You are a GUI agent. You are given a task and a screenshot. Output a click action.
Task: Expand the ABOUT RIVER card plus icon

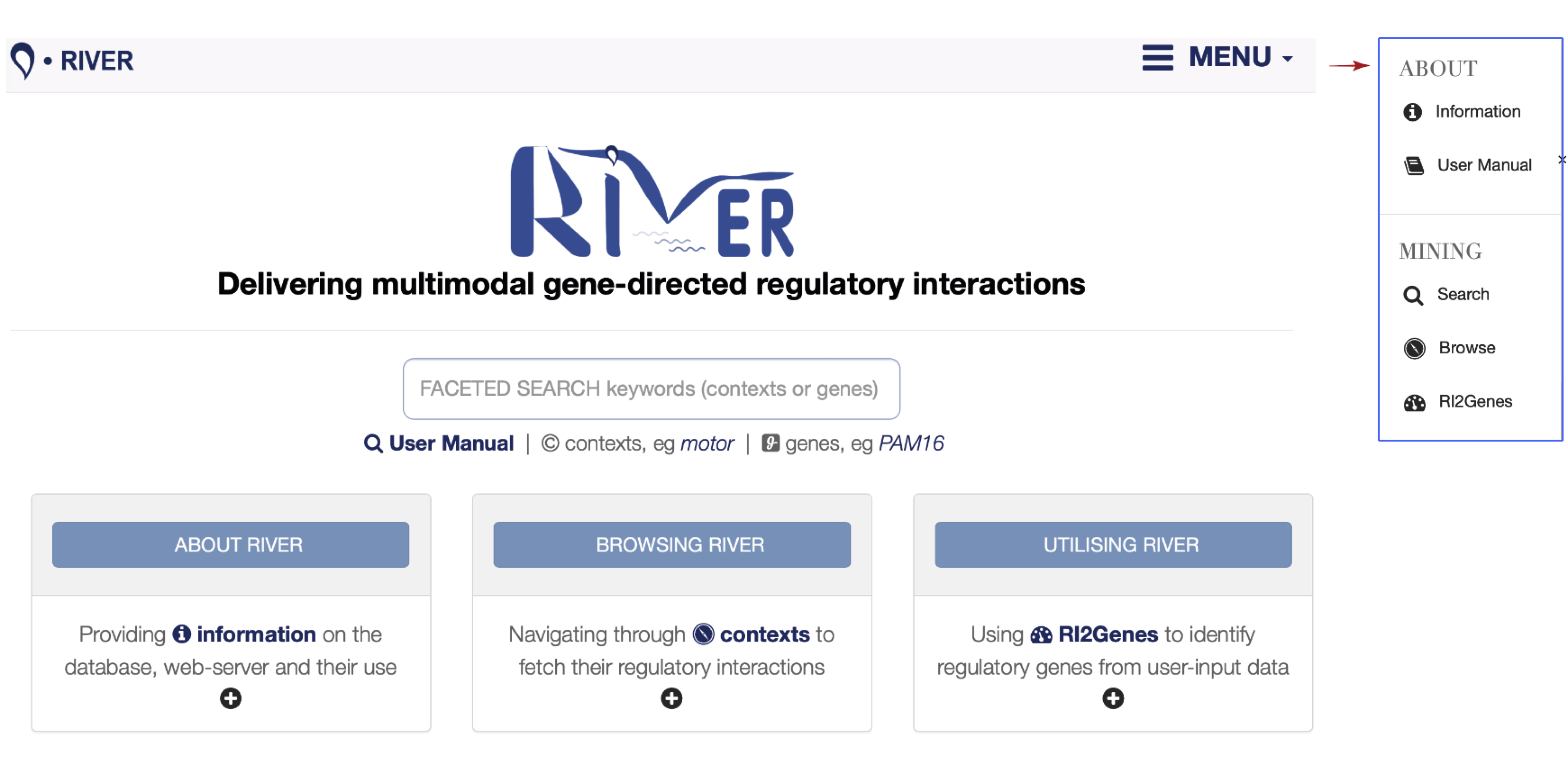(x=231, y=698)
